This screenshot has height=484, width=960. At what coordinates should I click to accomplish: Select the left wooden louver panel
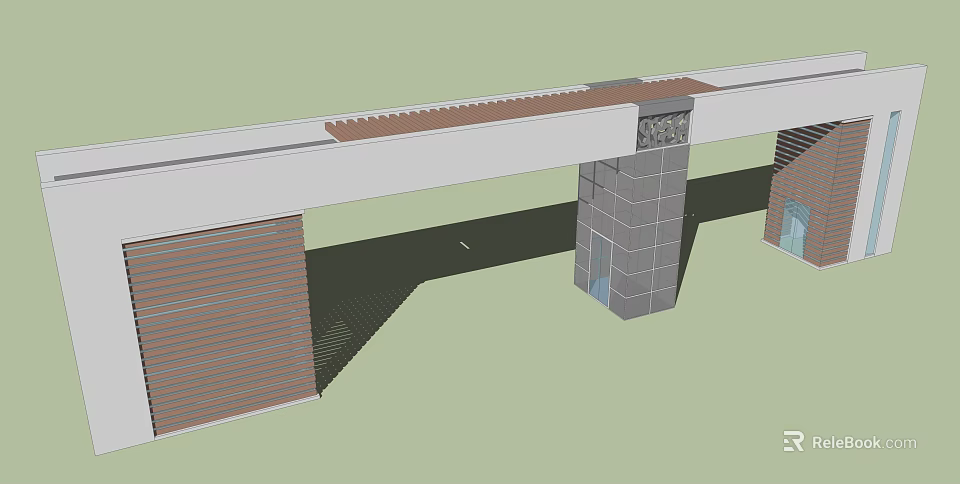(220, 324)
